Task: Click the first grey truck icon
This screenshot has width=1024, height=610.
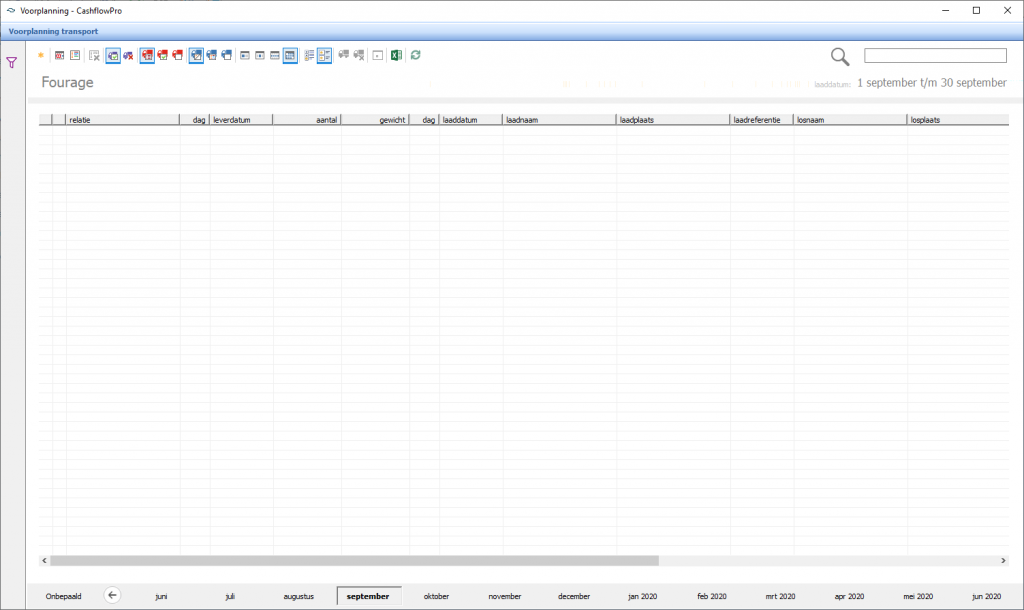Action: tap(343, 55)
